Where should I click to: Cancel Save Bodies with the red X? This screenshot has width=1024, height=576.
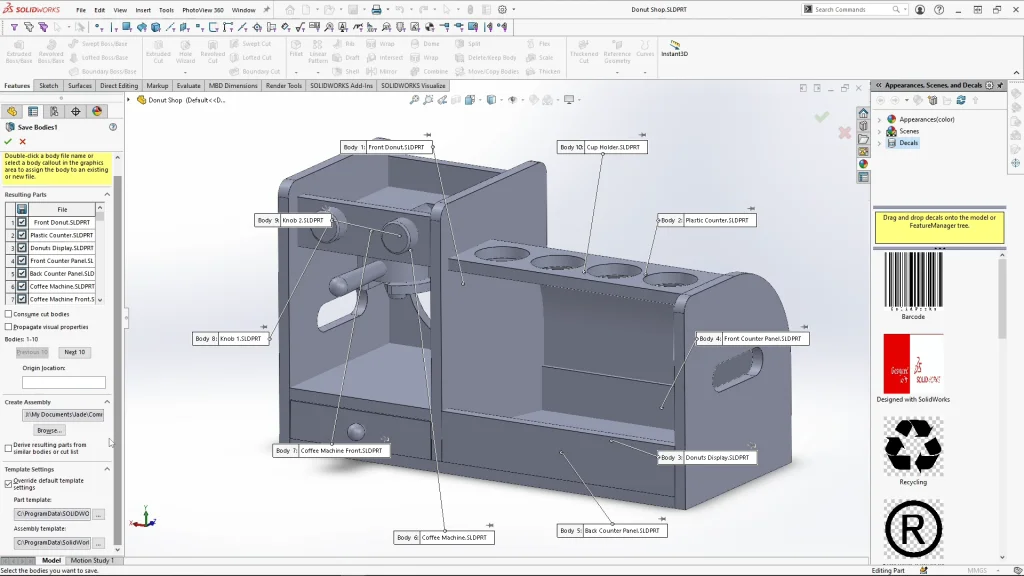pos(22,141)
